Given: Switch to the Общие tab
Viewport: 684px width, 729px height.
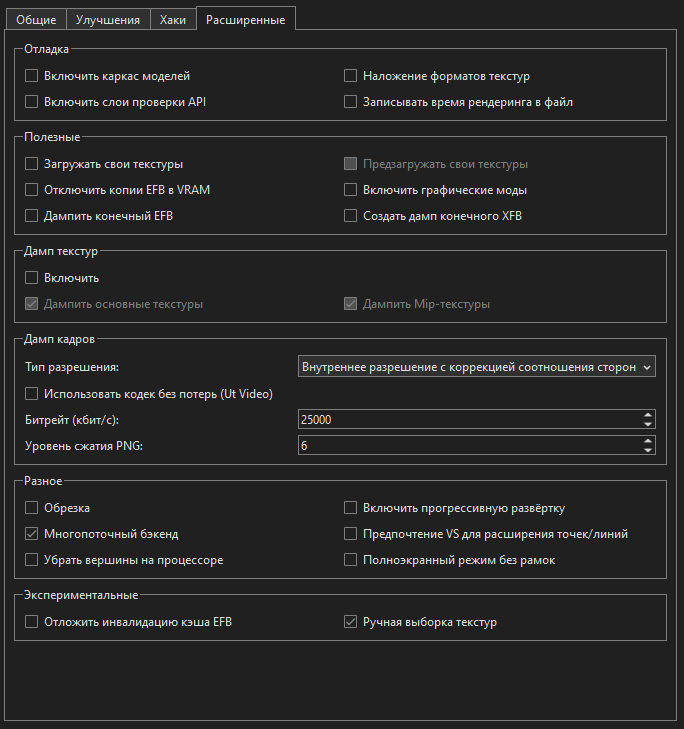Looking at the screenshot, I should point(36,19).
